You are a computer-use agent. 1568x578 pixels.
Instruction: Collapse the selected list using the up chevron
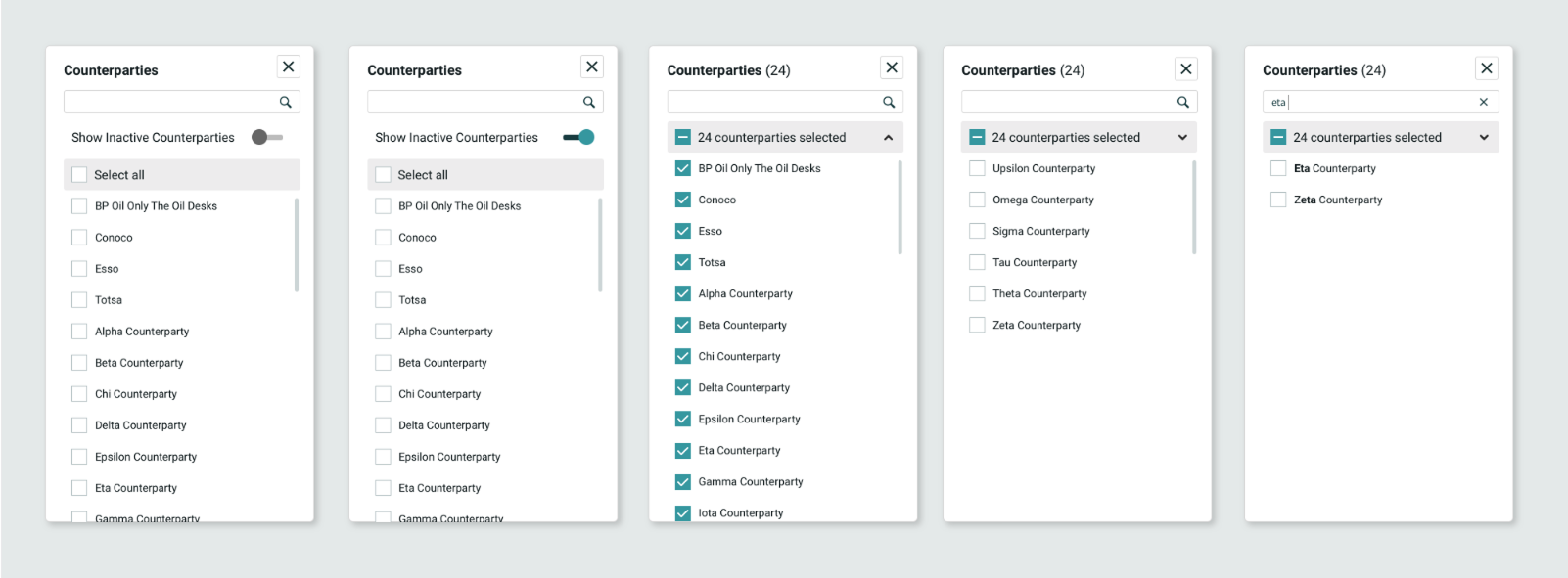point(888,138)
